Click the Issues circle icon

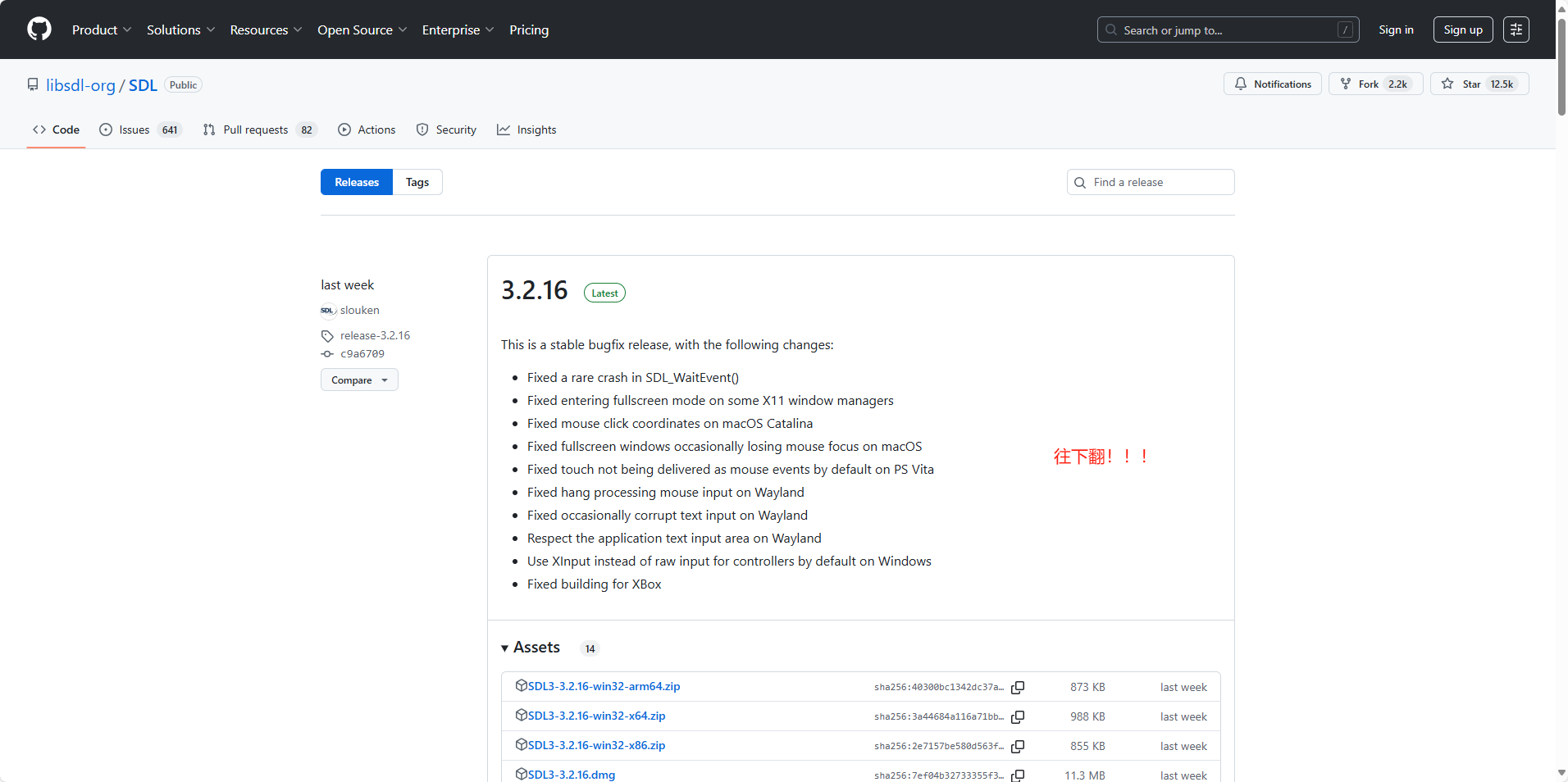(106, 130)
